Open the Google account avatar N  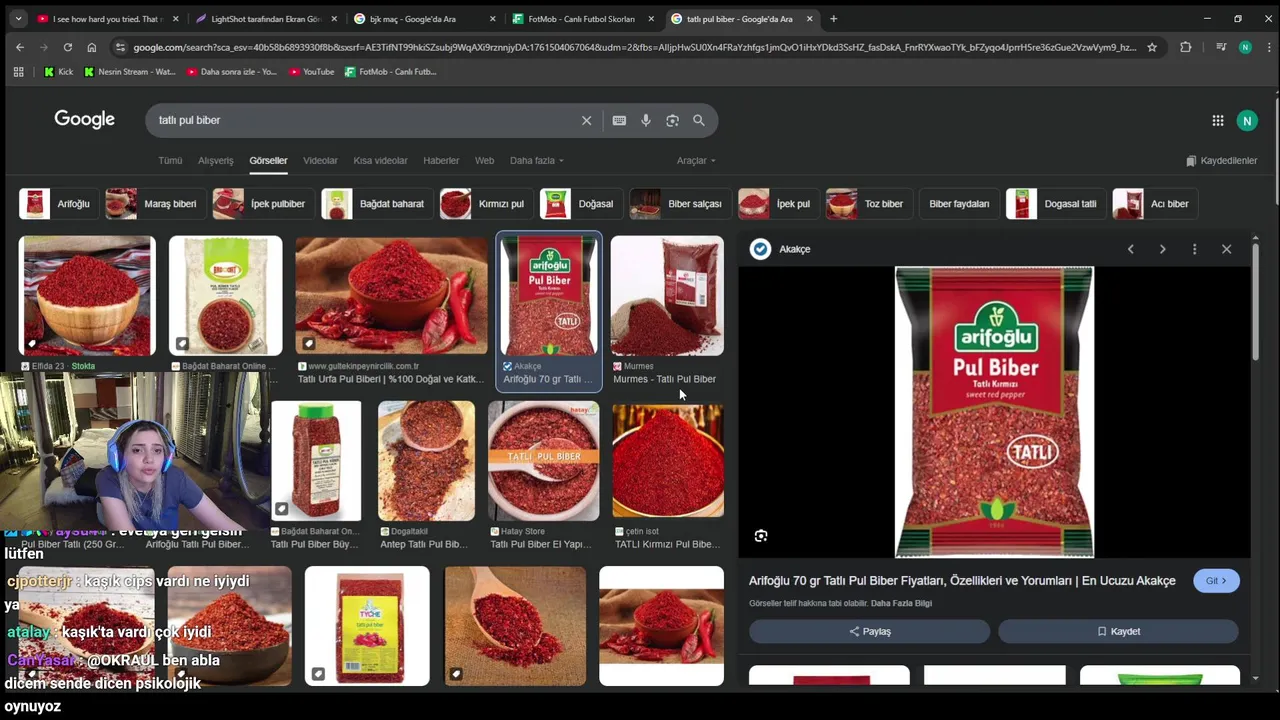[x=1246, y=120]
